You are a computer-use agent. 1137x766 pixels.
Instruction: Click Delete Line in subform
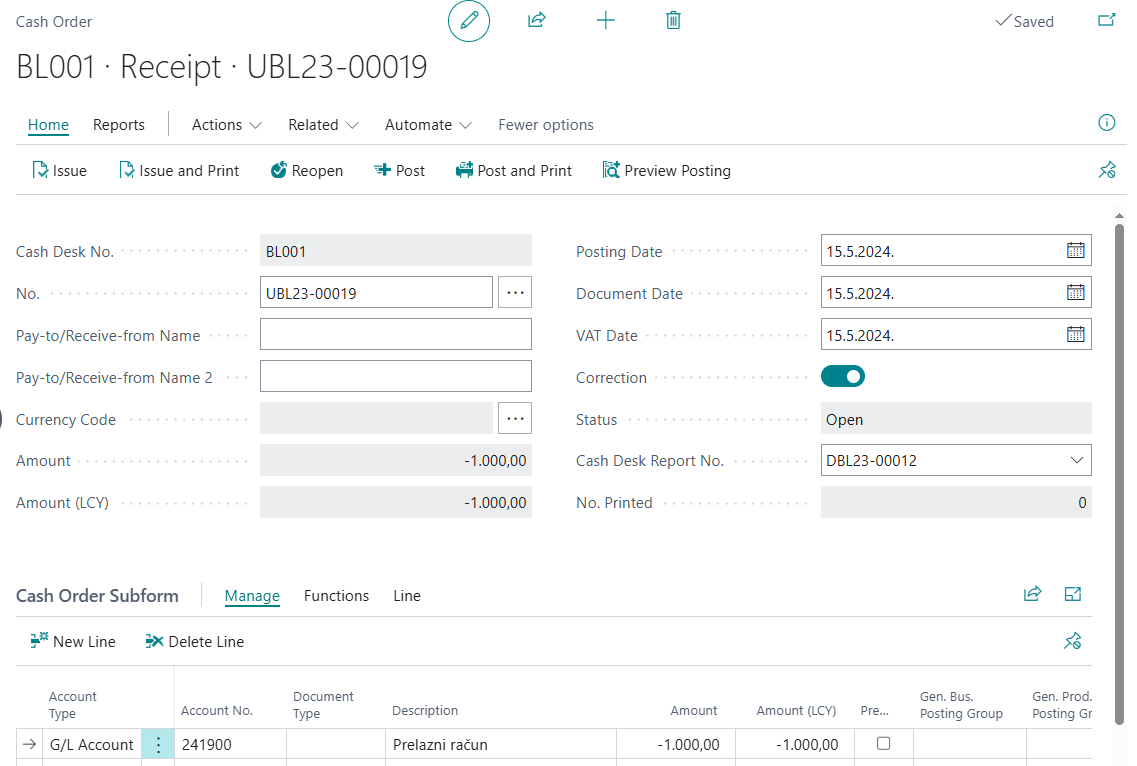[194, 641]
